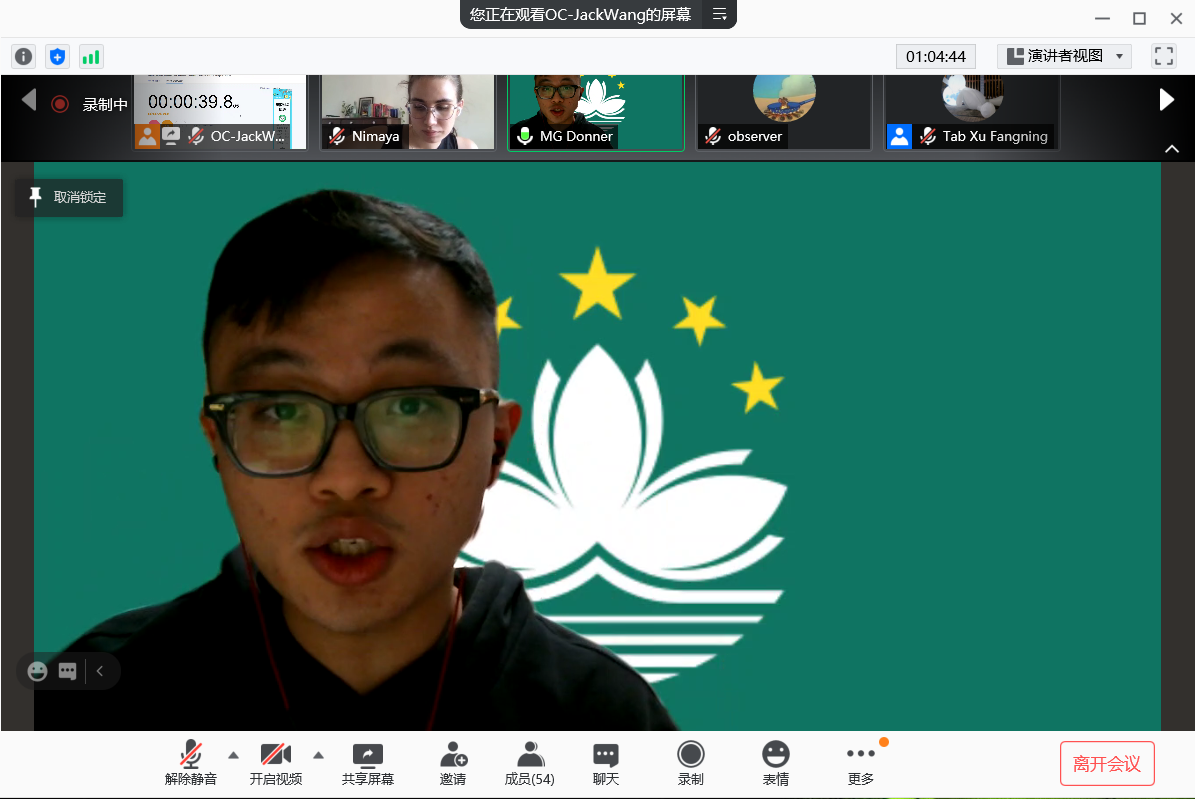Open the 表情 reactions menu
1195x799 pixels.
point(776,763)
